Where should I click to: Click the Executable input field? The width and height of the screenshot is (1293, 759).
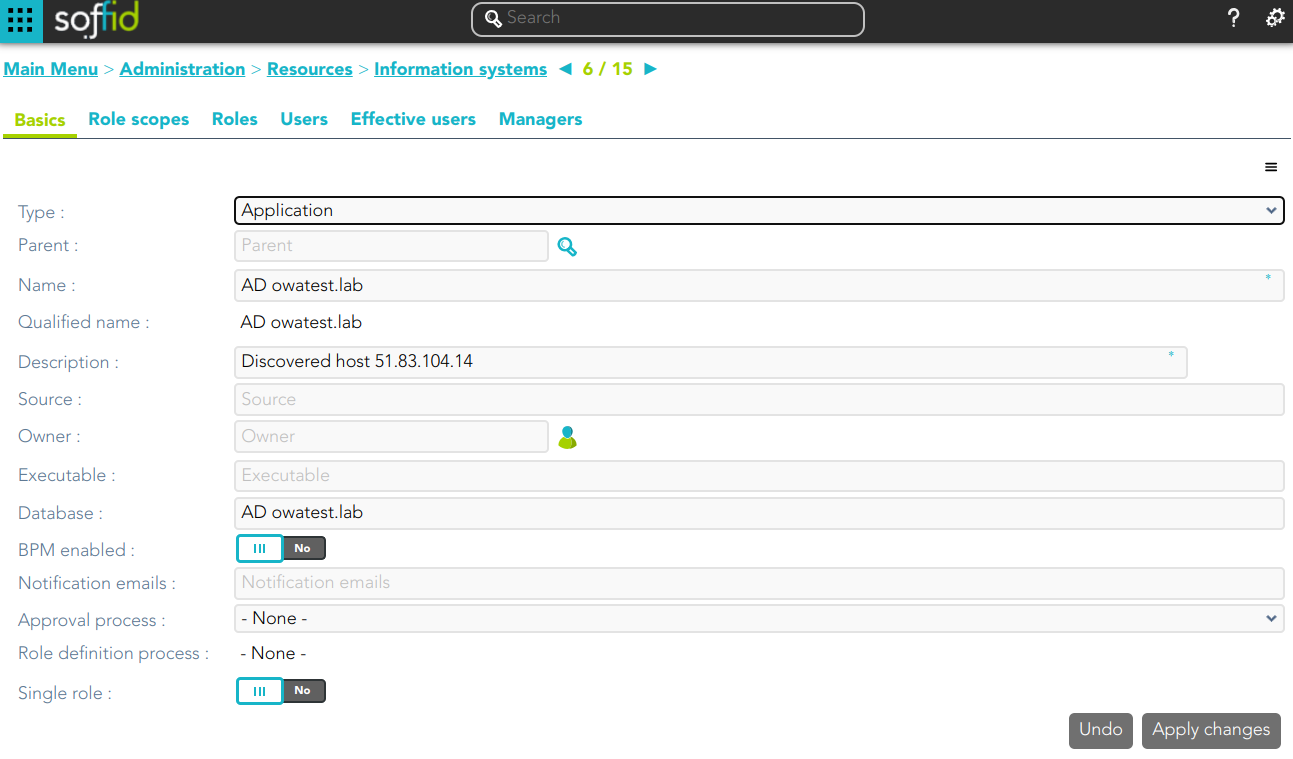click(x=759, y=475)
